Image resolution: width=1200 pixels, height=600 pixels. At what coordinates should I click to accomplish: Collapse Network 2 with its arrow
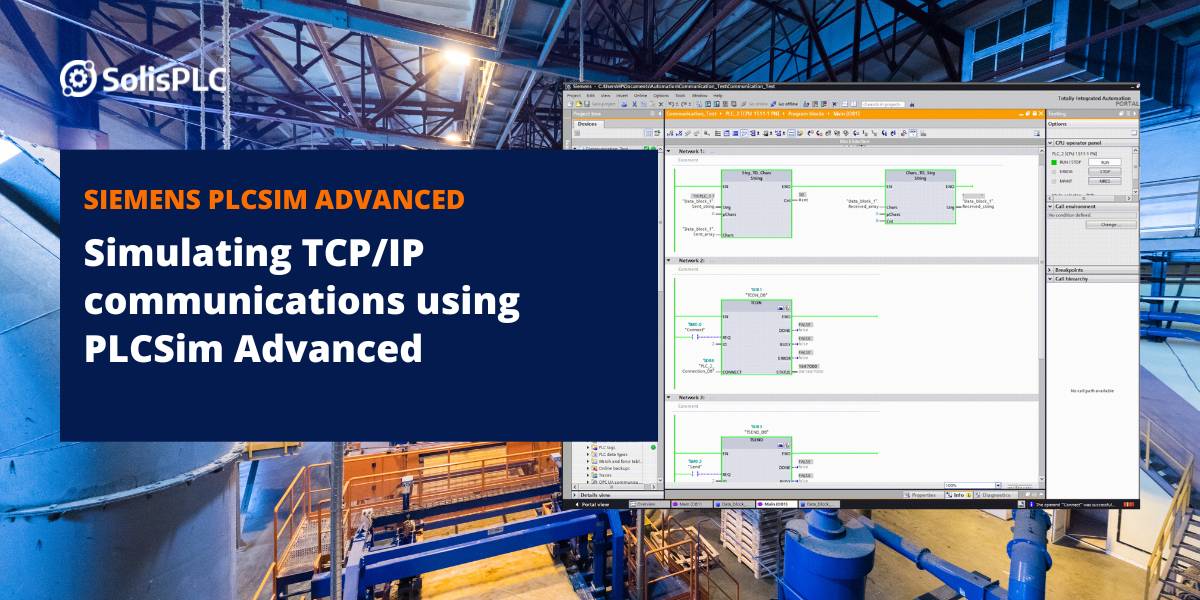[x=668, y=260]
